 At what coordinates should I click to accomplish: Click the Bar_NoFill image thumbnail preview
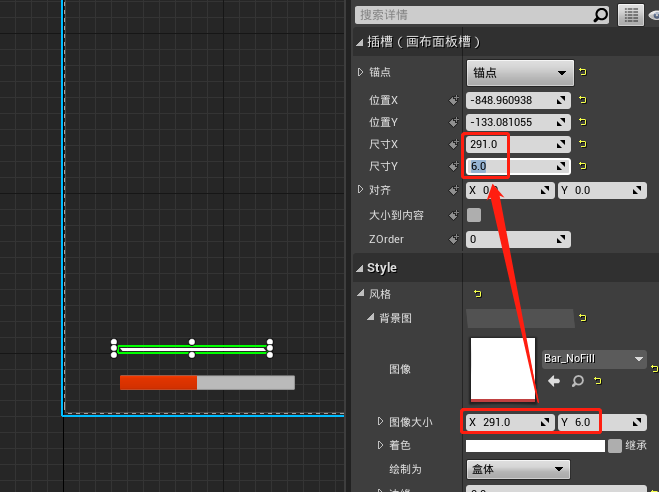click(x=503, y=370)
